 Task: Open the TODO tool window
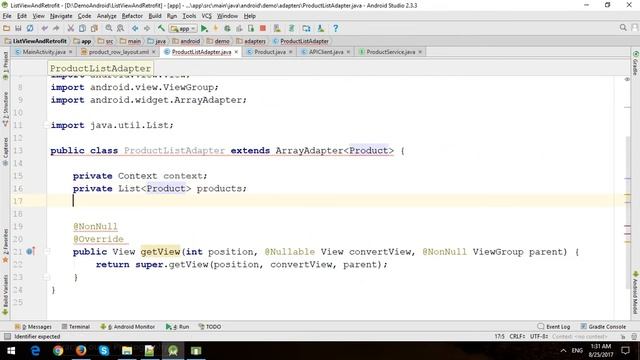pyautogui.click(x=210, y=327)
